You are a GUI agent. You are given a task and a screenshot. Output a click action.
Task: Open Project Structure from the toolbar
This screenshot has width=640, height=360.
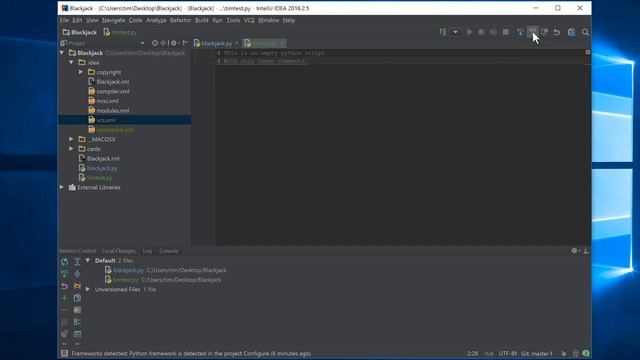(x=571, y=32)
